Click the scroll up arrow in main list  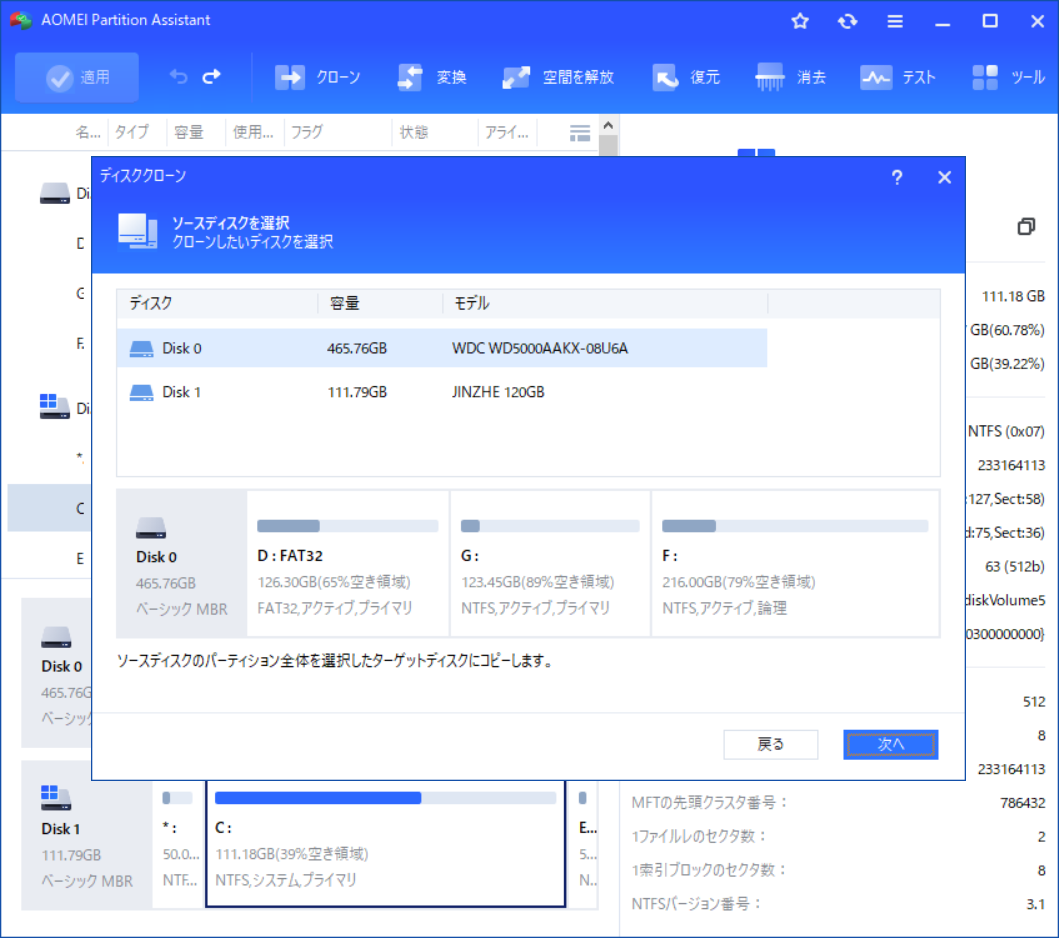click(608, 126)
